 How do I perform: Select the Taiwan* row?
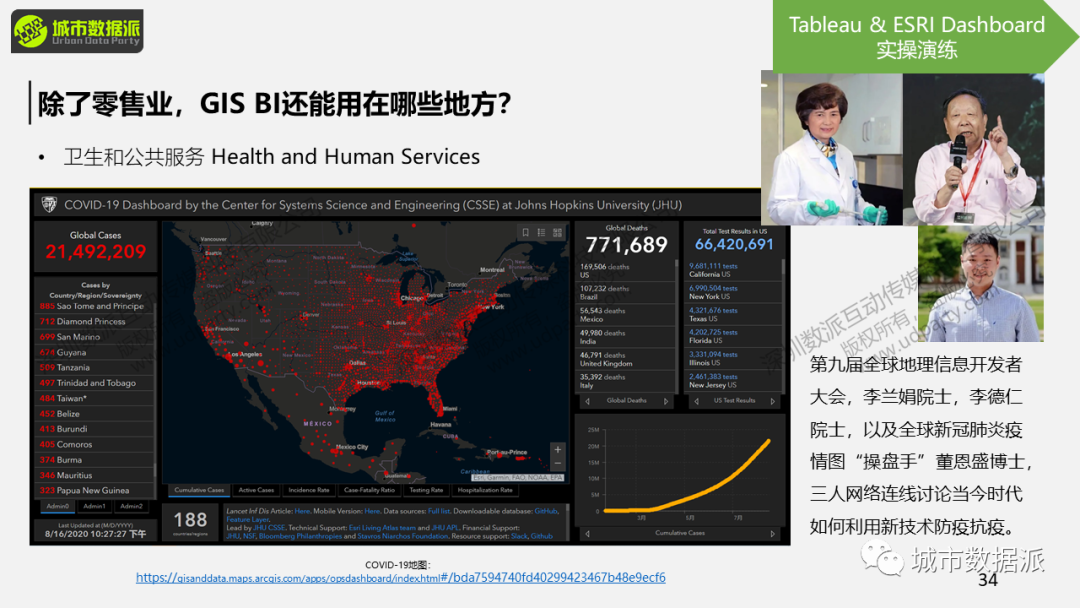click(94, 398)
